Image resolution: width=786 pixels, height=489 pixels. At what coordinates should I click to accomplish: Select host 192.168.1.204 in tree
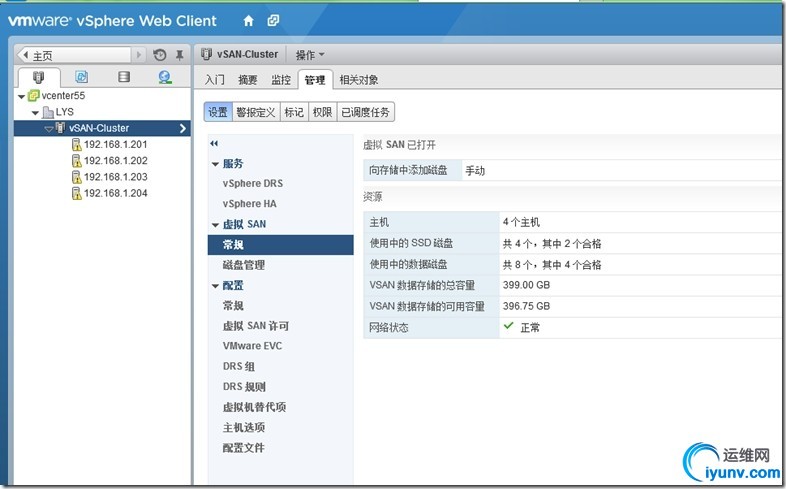point(115,193)
